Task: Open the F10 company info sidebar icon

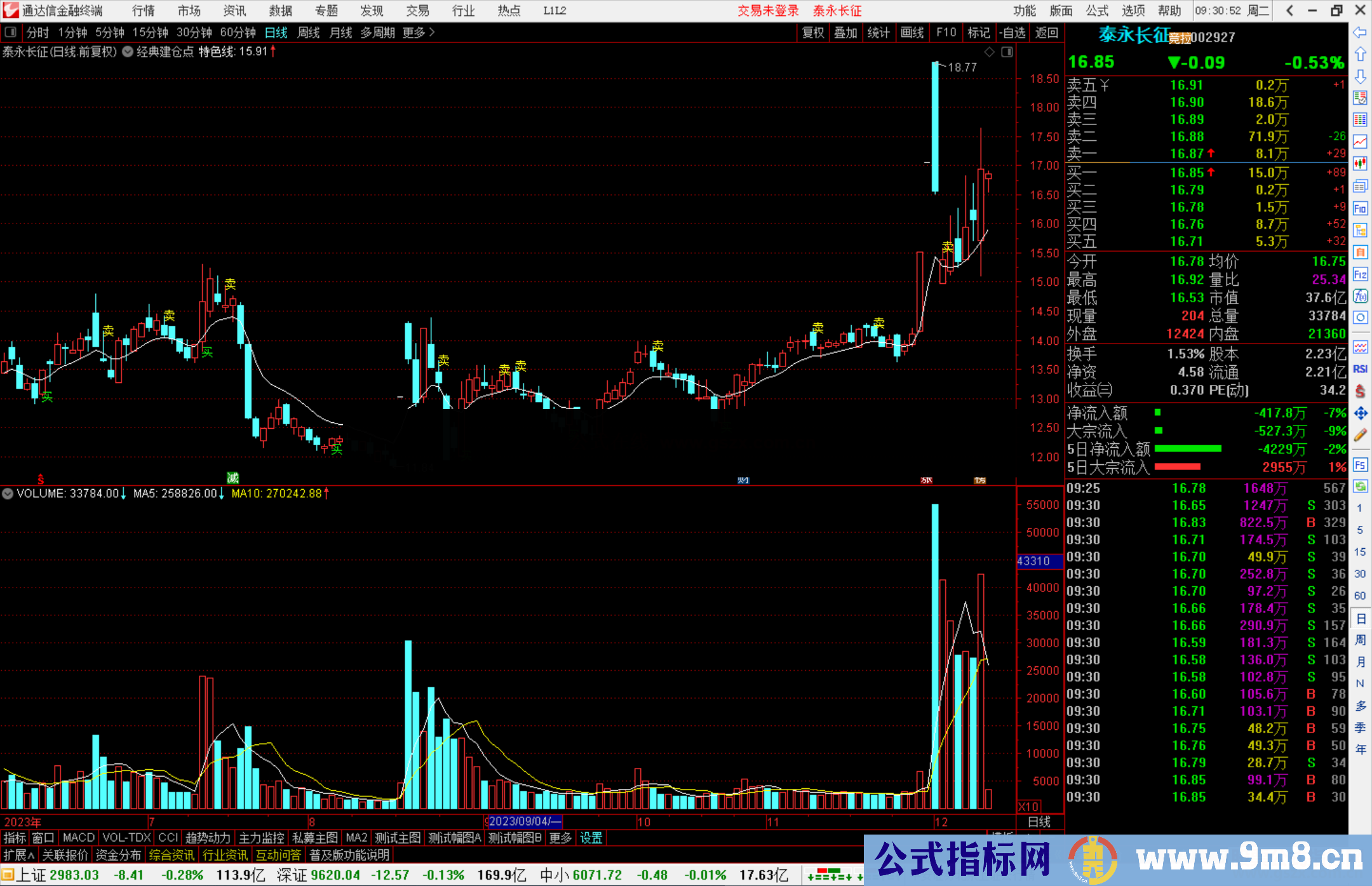Action: pyautogui.click(x=1360, y=208)
